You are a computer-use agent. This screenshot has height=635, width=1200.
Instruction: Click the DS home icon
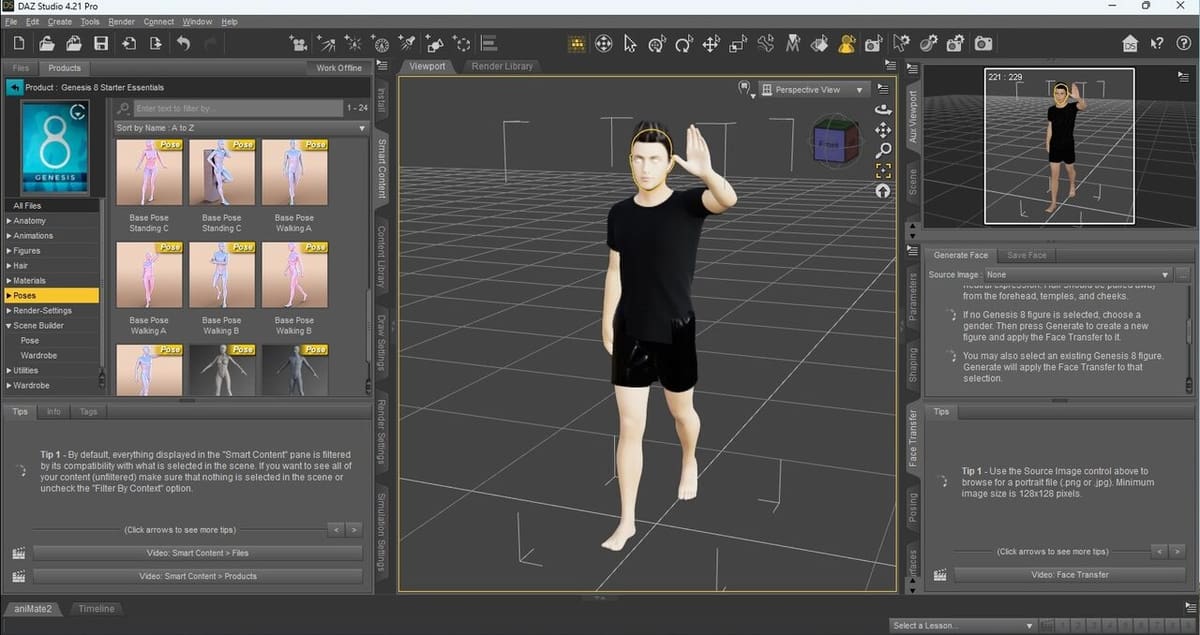coord(1130,43)
